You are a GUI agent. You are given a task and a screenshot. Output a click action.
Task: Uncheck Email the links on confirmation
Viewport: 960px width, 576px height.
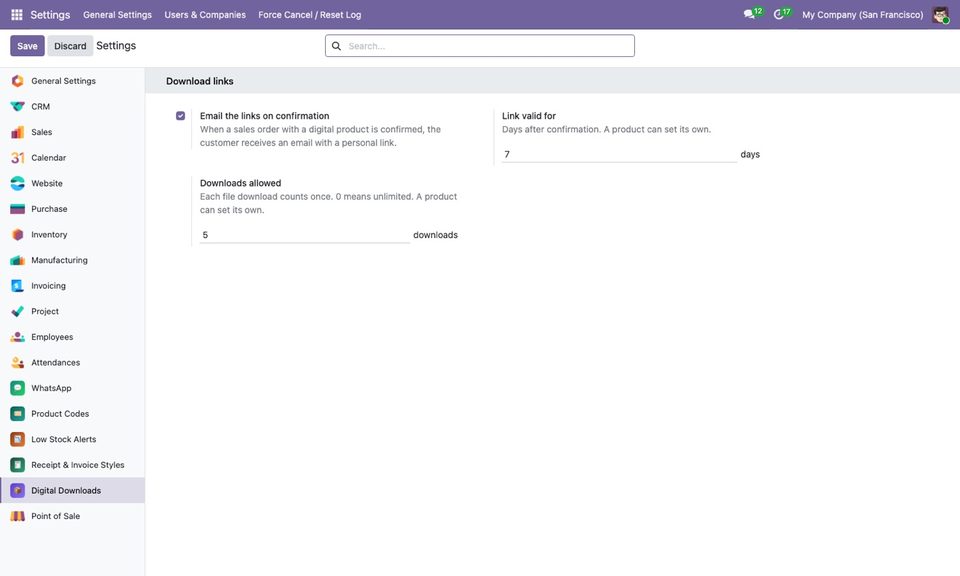click(x=181, y=116)
